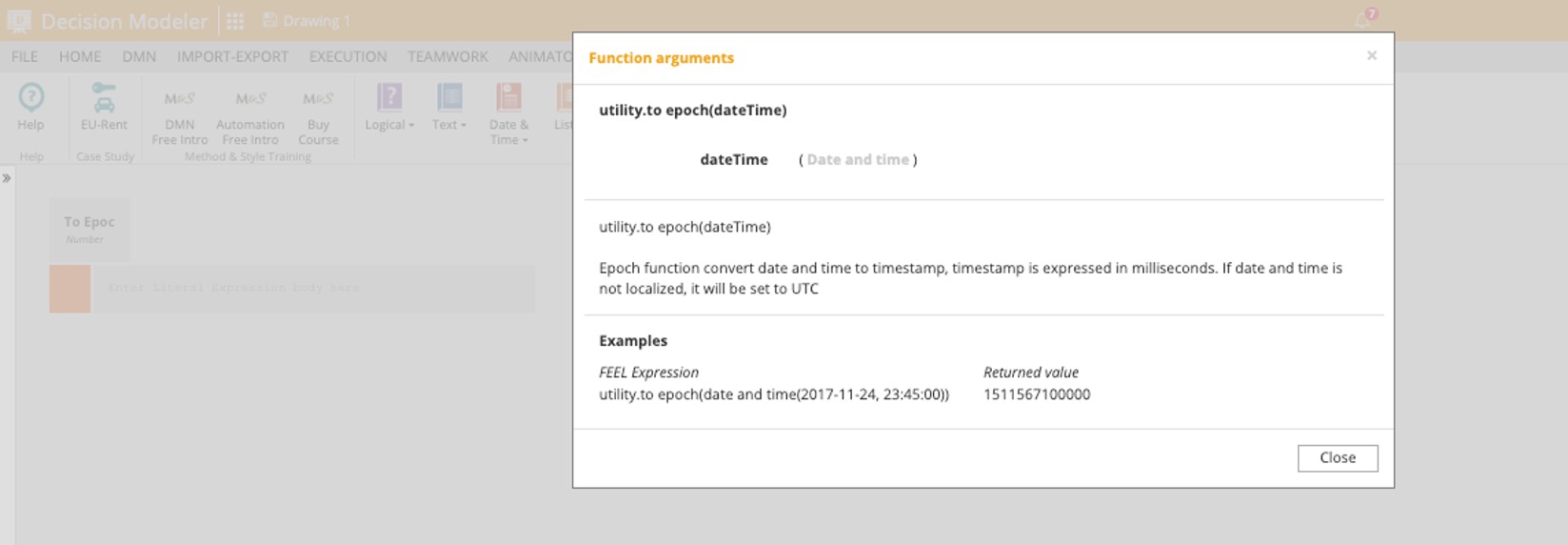Screen dimensions: 1568x545
Task: Open the IMPORT-EXPORT ribbon tab
Action: [x=232, y=56]
